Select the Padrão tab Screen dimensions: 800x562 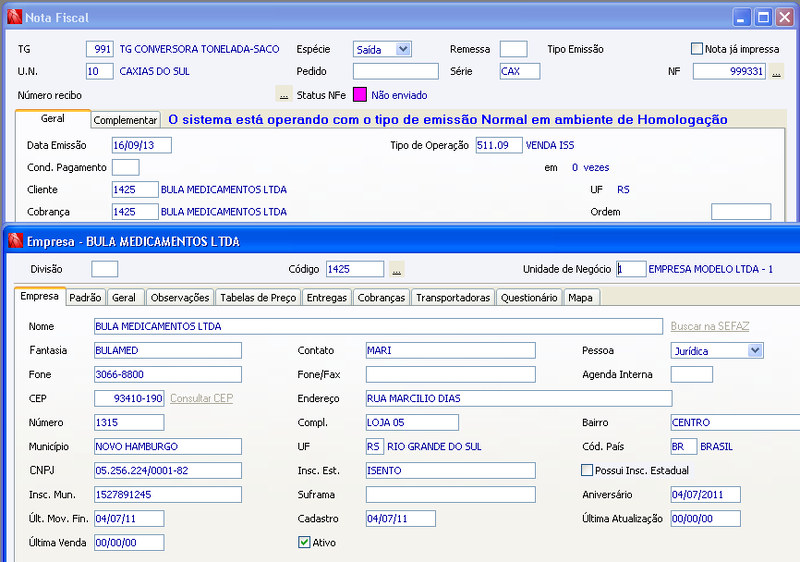tap(85, 298)
